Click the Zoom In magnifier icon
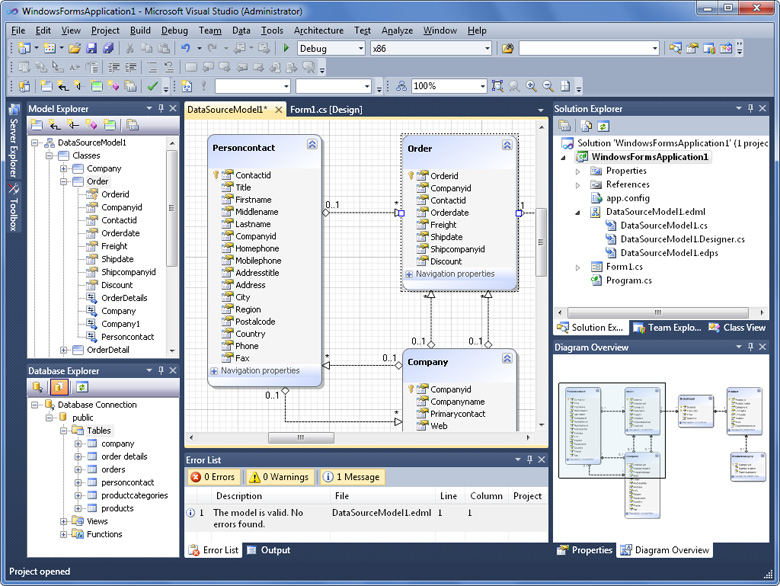The width and height of the screenshot is (780, 586). [x=531, y=86]
